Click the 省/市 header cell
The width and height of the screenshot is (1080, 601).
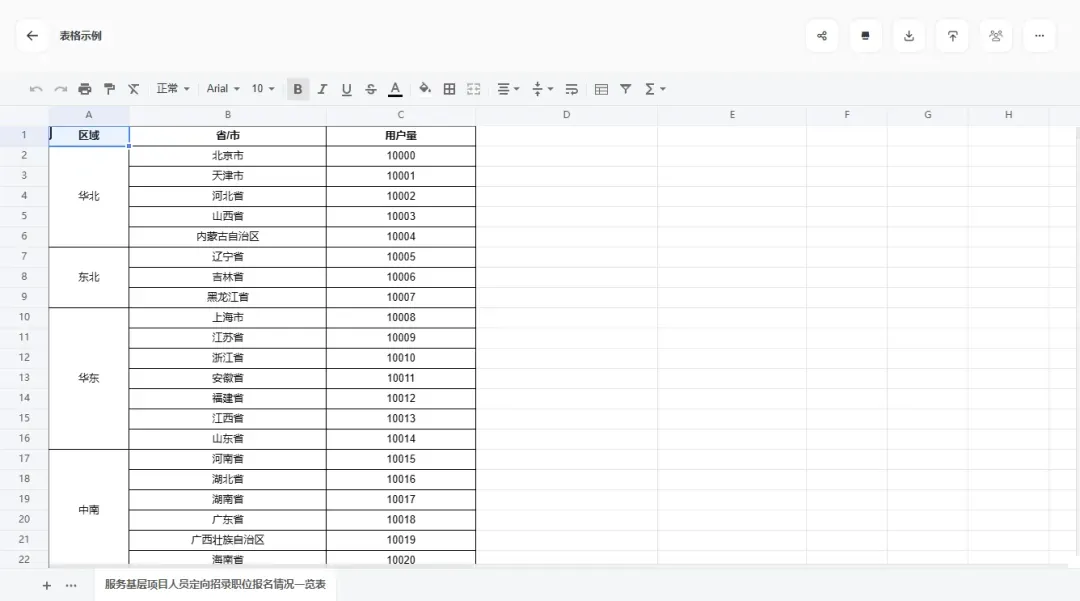228,136
